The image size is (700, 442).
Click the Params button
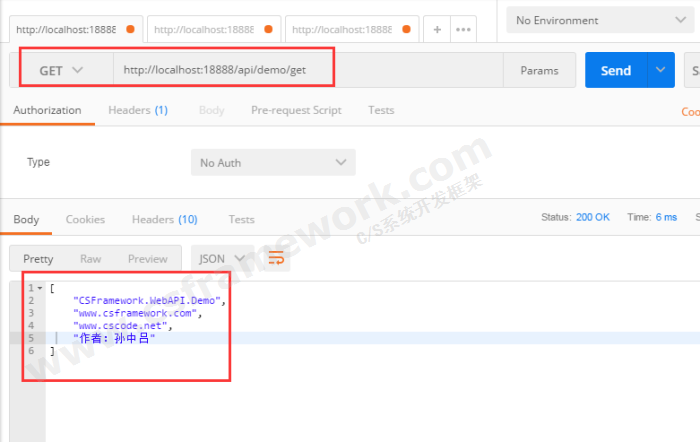(539, 70)
